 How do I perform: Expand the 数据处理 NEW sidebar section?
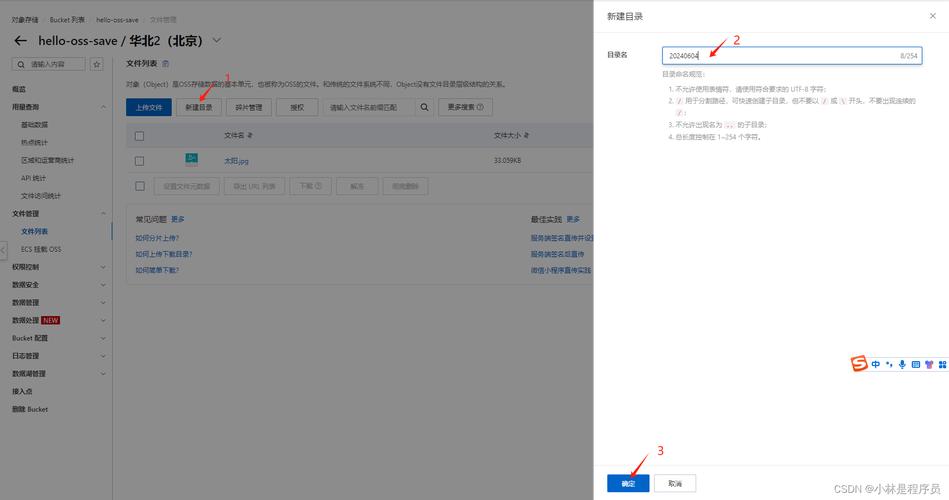(x=103, y=320)
